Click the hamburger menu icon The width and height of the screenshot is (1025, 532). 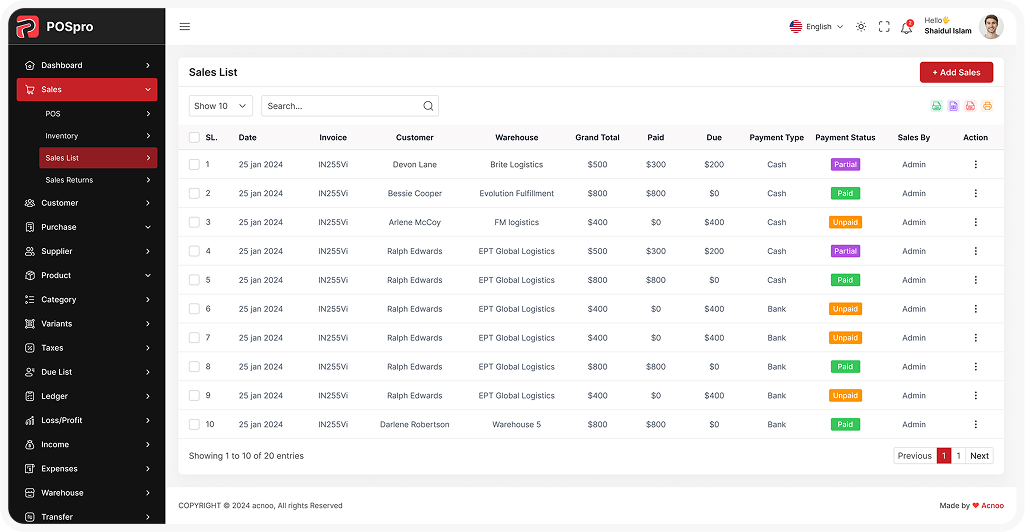(185, 27)
